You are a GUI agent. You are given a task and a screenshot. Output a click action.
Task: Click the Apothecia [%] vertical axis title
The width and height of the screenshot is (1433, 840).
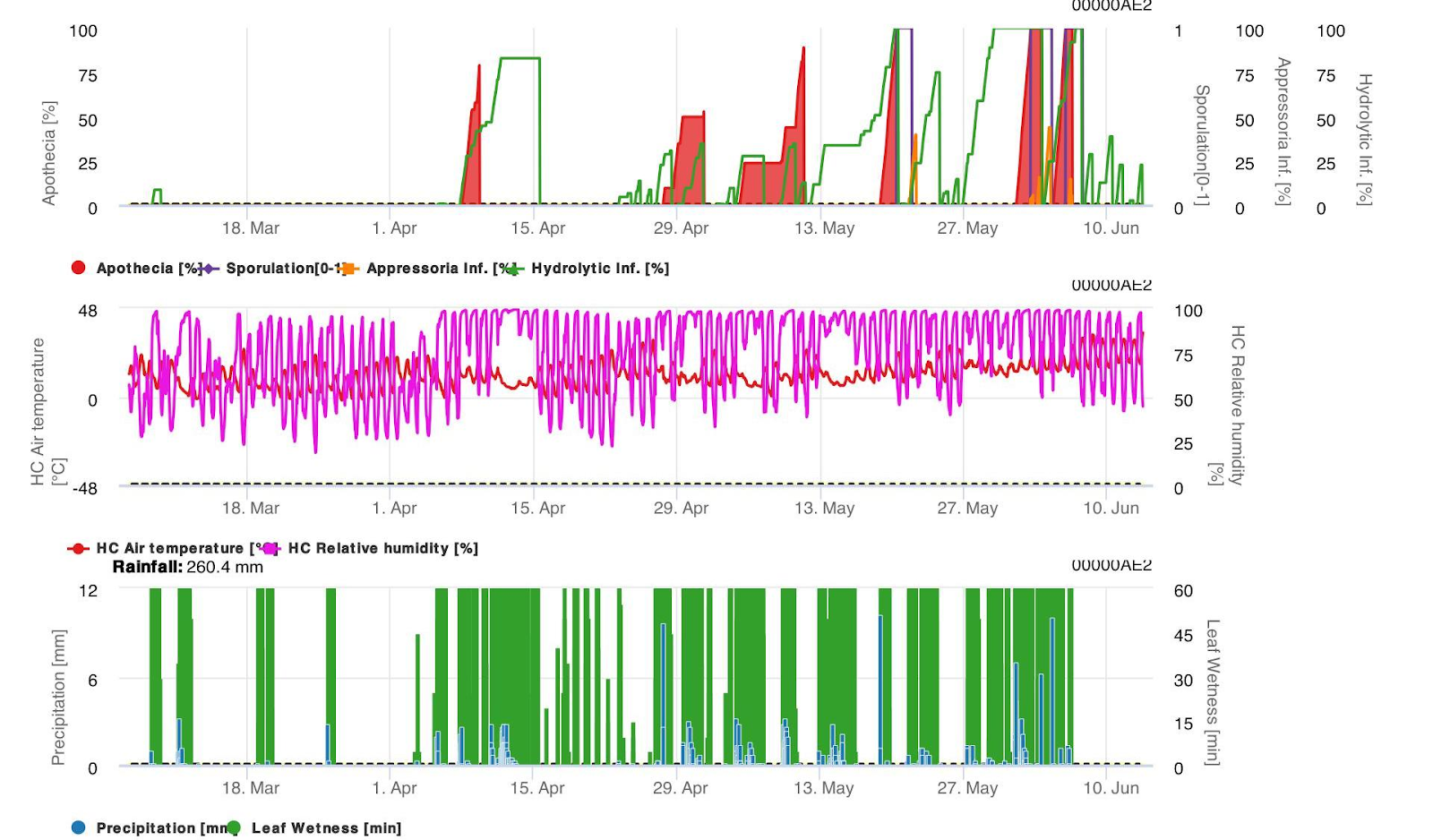pos(49,153)
